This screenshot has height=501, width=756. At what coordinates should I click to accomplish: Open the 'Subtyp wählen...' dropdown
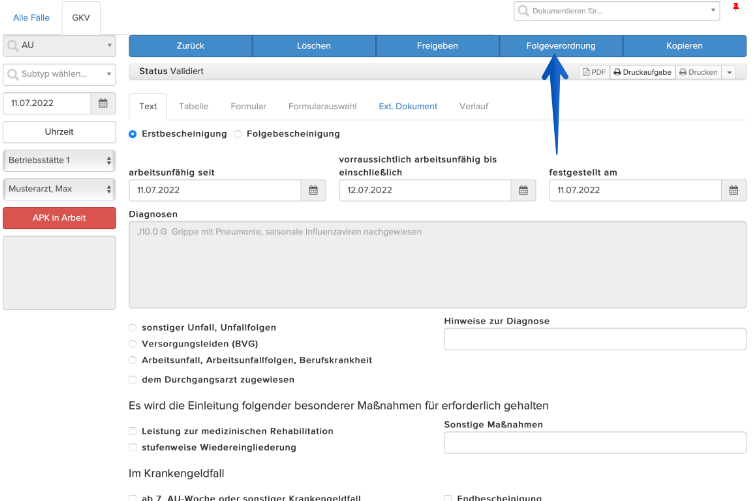click(x=59, y=74)
